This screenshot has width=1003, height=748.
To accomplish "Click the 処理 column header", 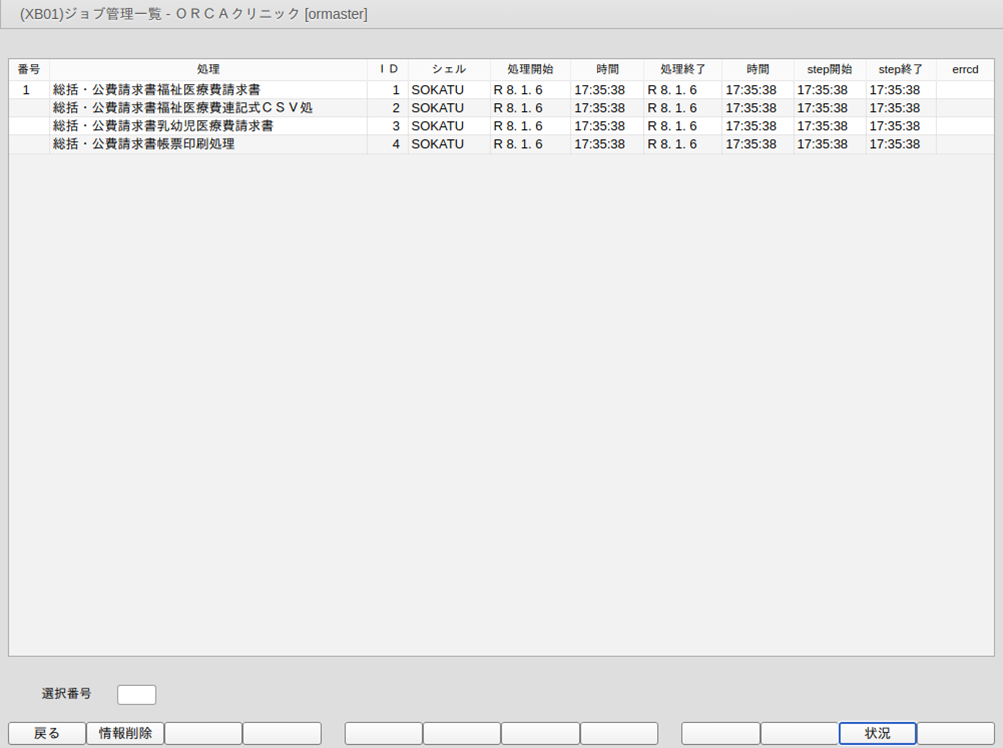I will 208,70.
